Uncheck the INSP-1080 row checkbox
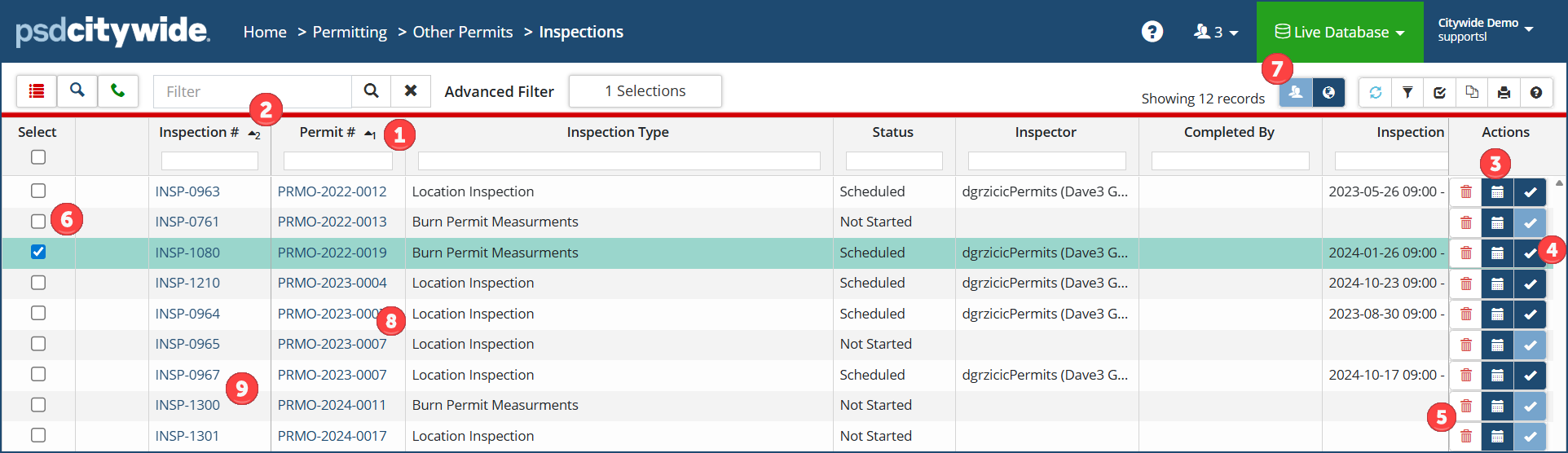Screen dimensions: 1568x453 [x=38, y=253]
